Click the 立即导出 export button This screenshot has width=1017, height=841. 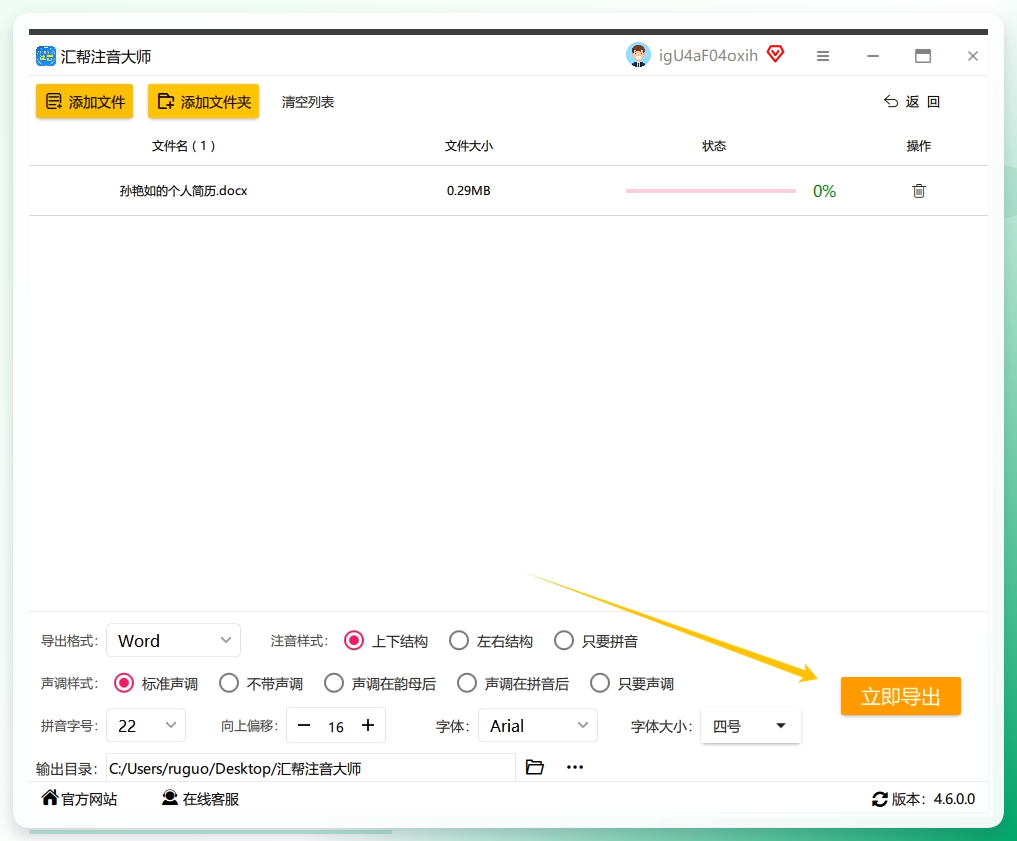(x=900, y=696)
